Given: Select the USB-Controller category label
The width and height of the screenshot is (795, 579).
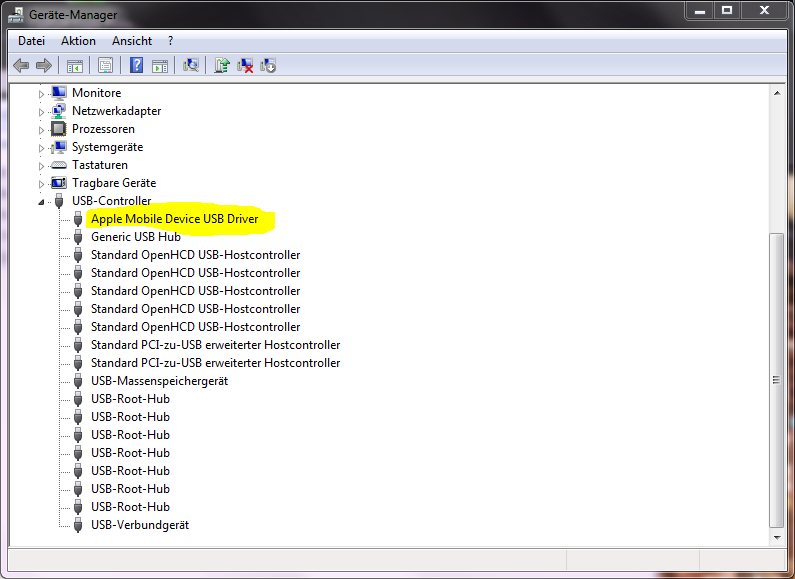Looking at the screenshot, I should 111,201.
